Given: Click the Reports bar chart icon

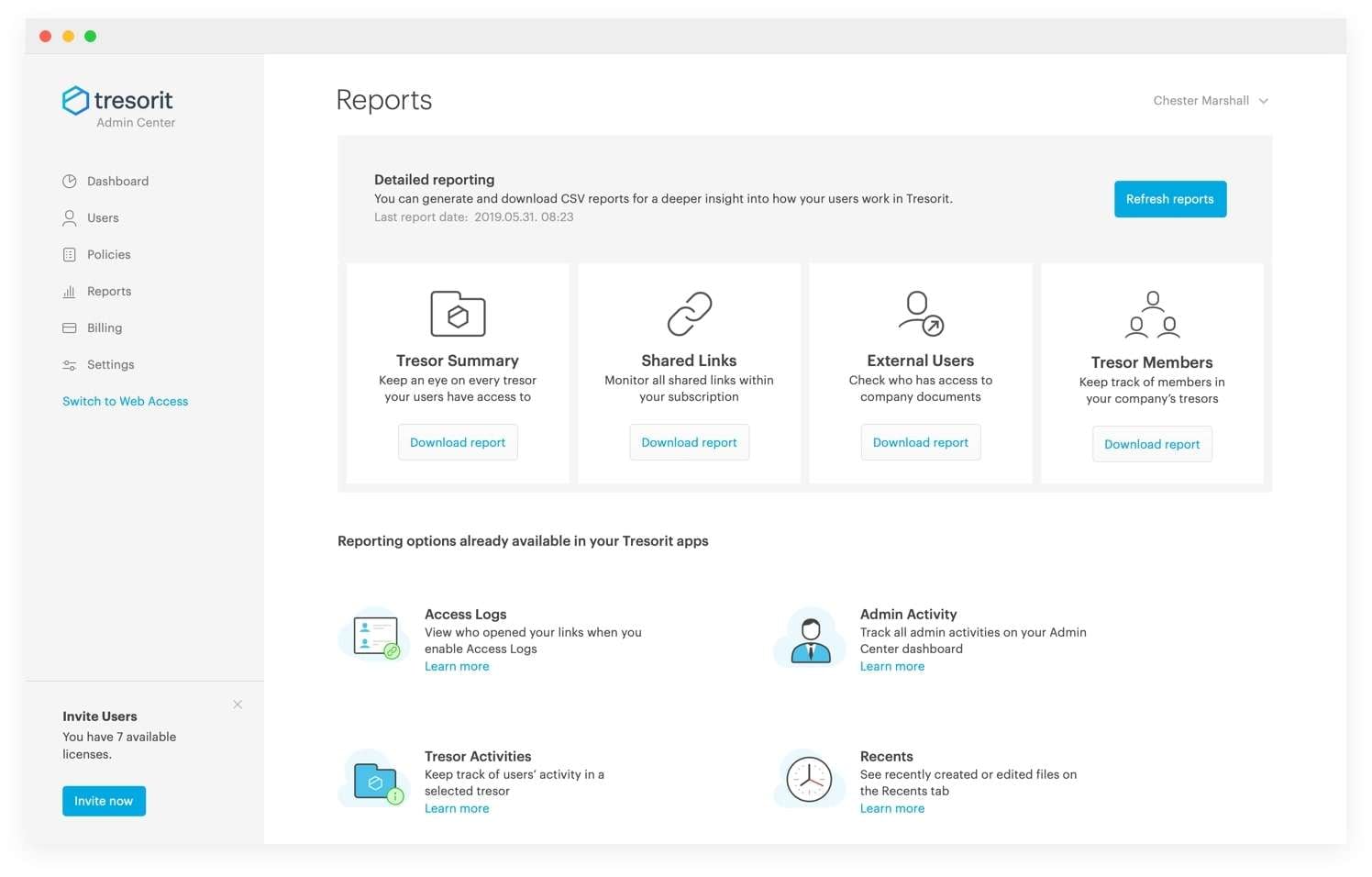Looking at the screenshot, I should (69, 292).
